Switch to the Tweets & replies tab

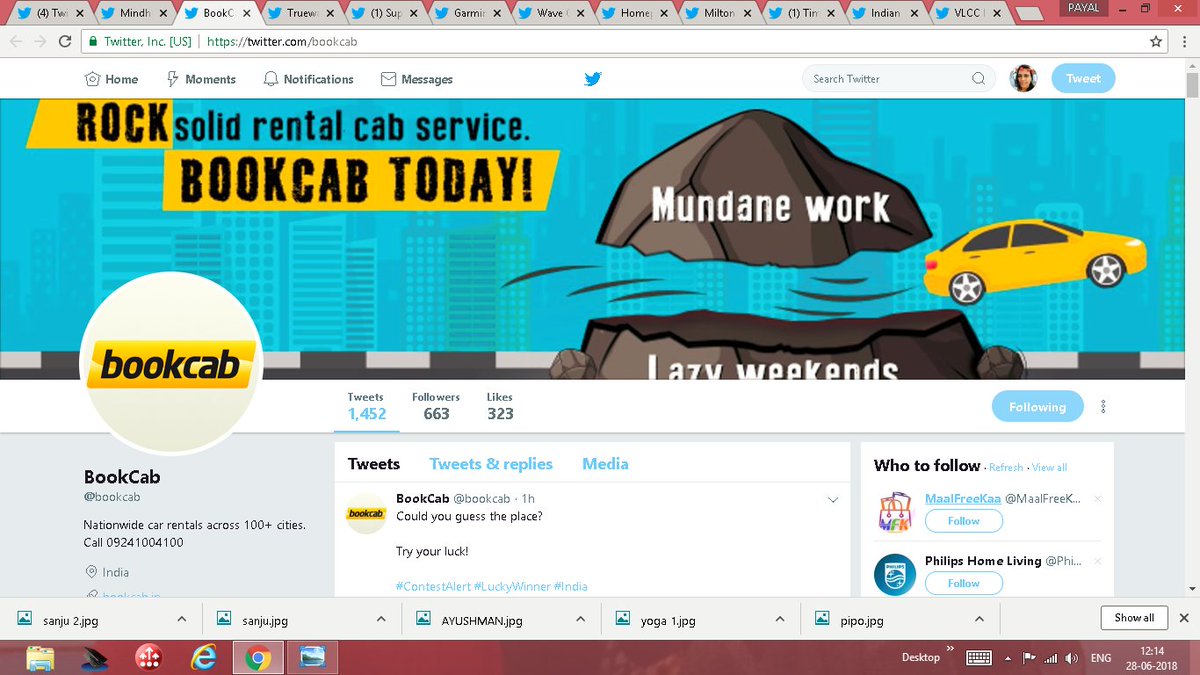pyautogui.click(x=491, y=464)
